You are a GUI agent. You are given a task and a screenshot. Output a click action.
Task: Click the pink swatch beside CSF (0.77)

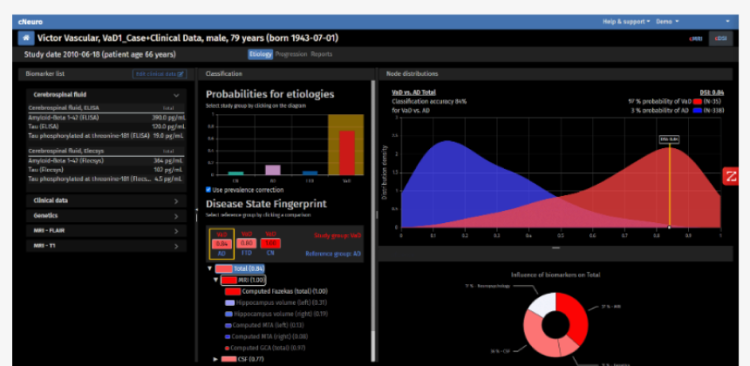[229, 359]
